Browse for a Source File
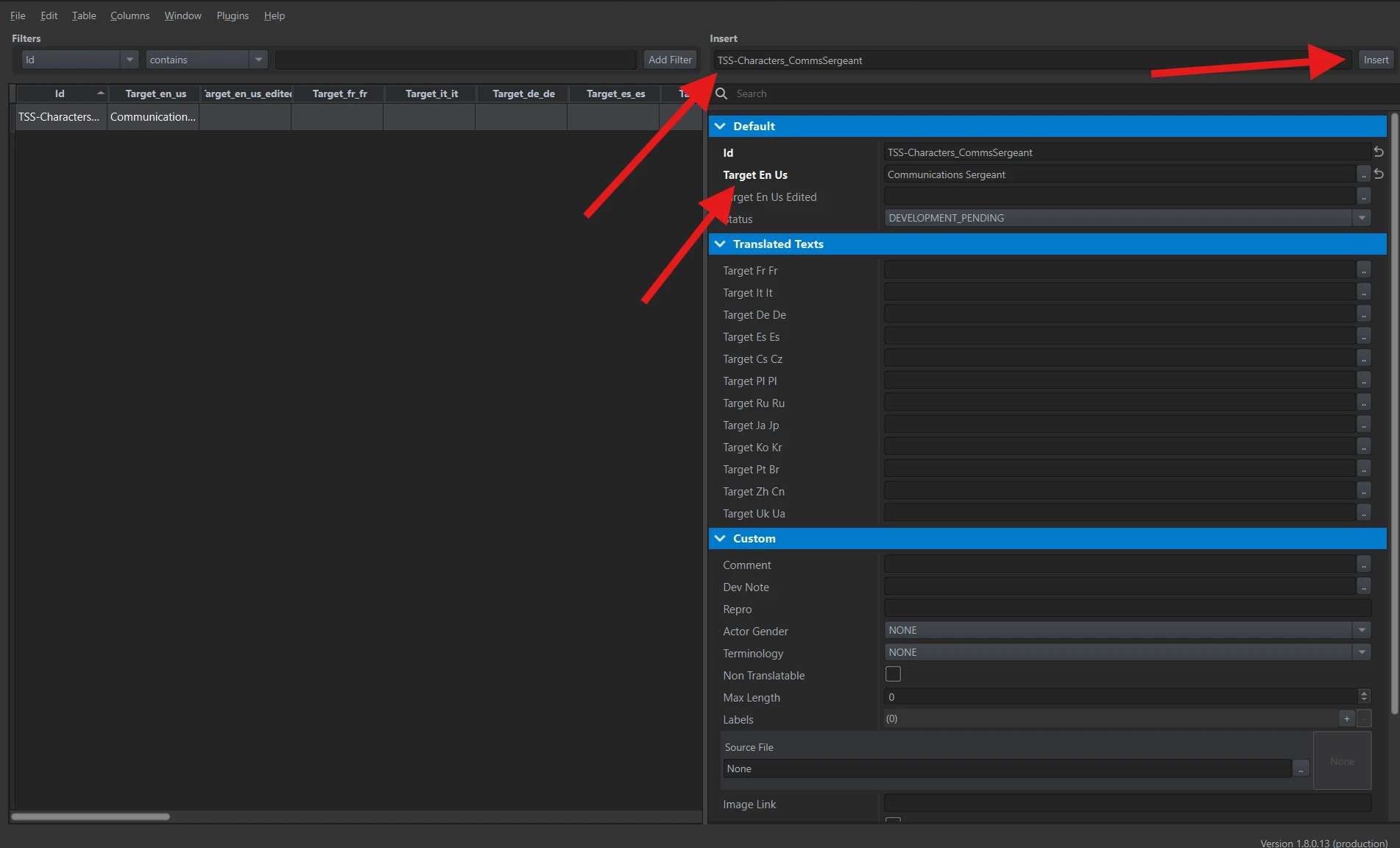This screenshot has width=1400, height=848. (x=1301, y=768)
